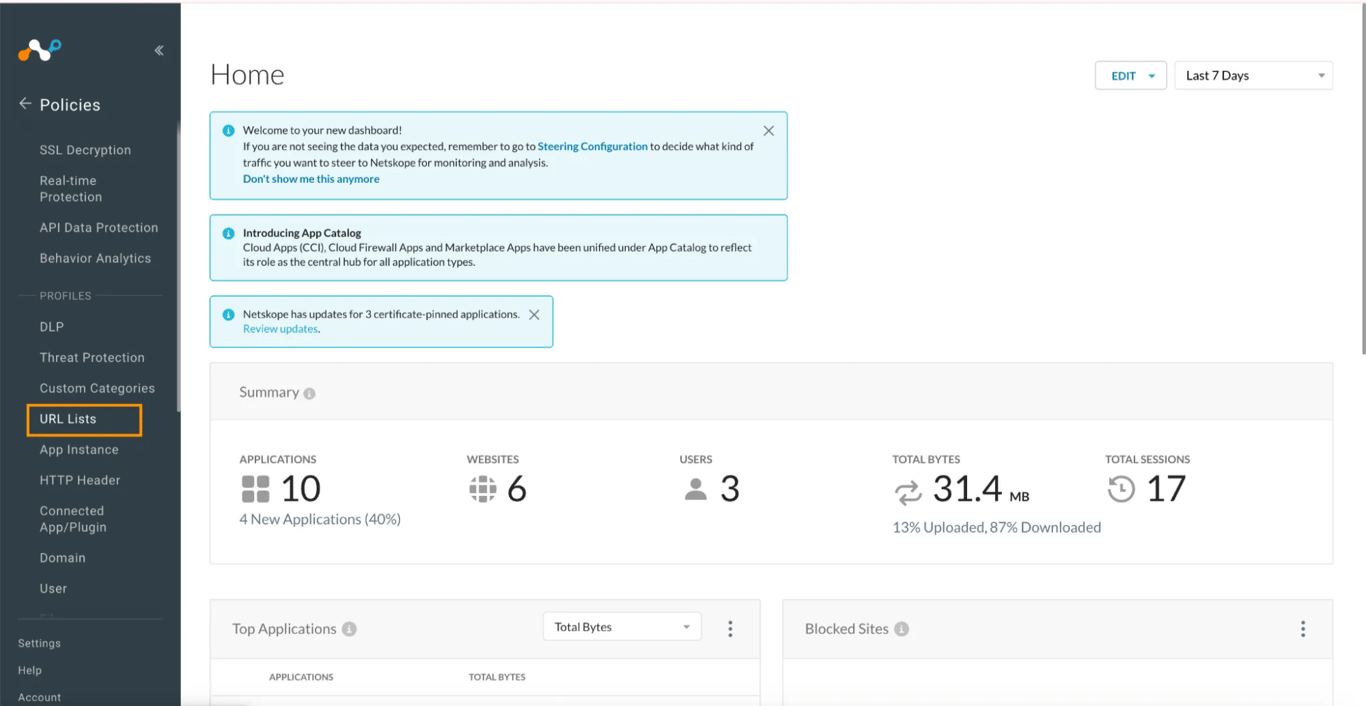Click the Netskope logo
1366x706 pixels.
(x=40, y=50)
